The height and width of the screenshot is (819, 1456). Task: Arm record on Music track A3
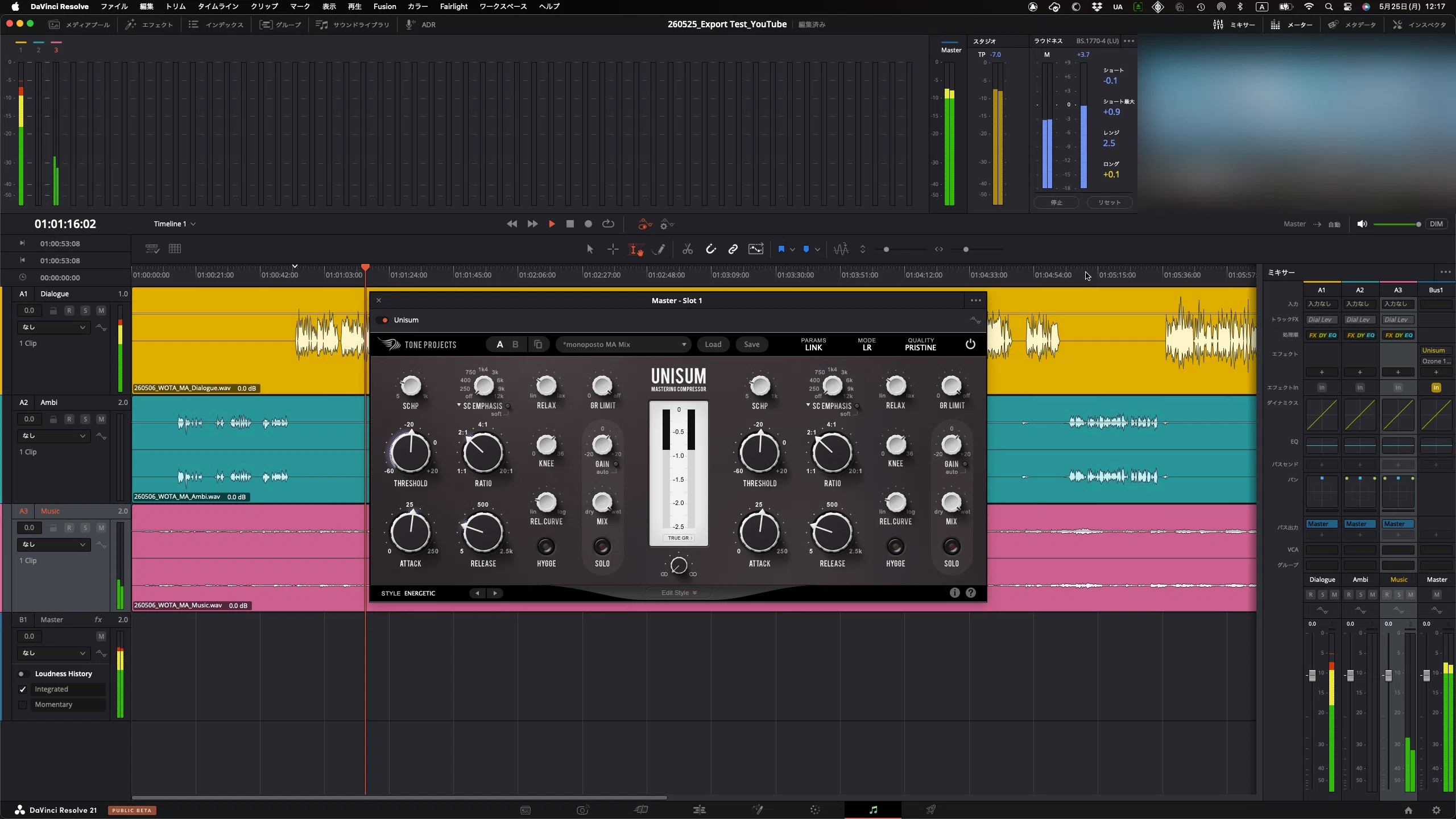[x=69, y=528]
